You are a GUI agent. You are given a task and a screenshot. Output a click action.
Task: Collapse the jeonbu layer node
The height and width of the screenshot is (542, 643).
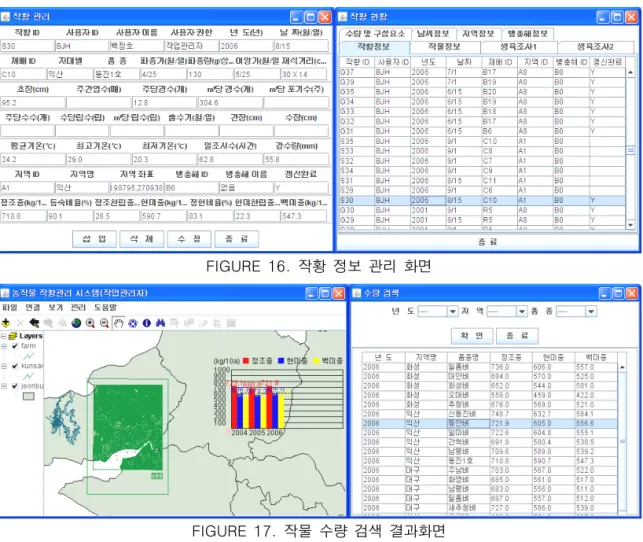pos(4,386)
